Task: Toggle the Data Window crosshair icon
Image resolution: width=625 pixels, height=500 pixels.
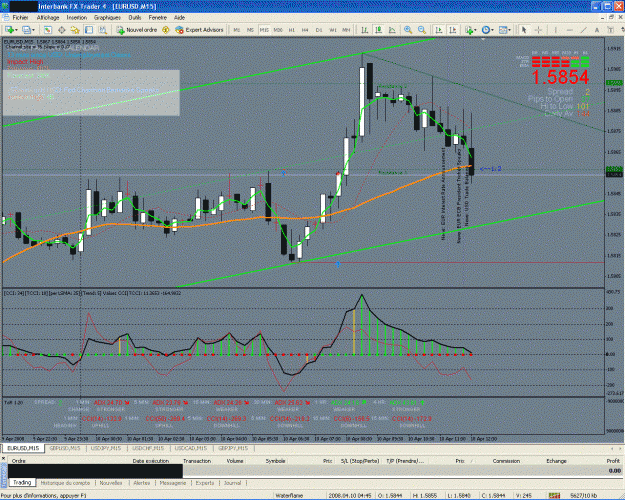Action: click(61, 30)
